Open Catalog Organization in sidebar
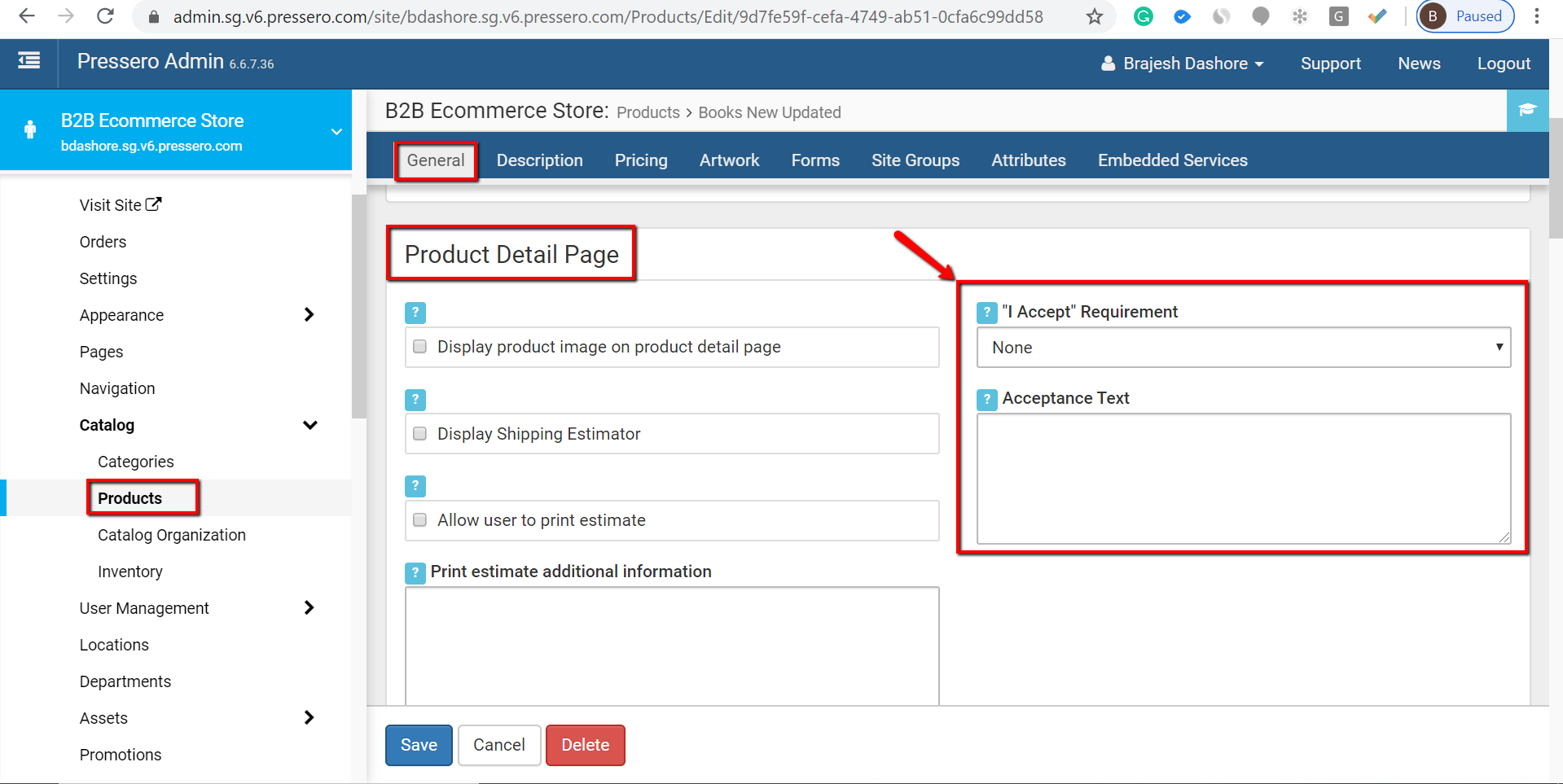 pos(172,535)
